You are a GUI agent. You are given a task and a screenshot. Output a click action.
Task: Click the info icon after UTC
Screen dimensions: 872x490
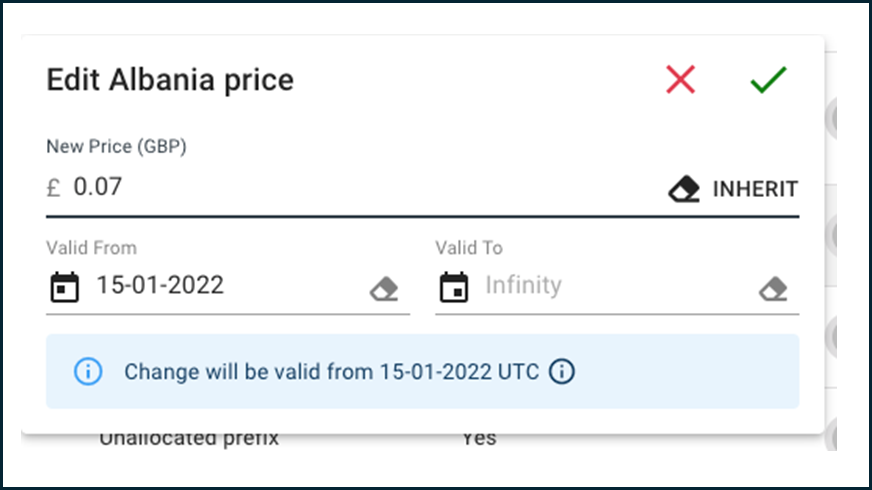[x=562, y=372]
